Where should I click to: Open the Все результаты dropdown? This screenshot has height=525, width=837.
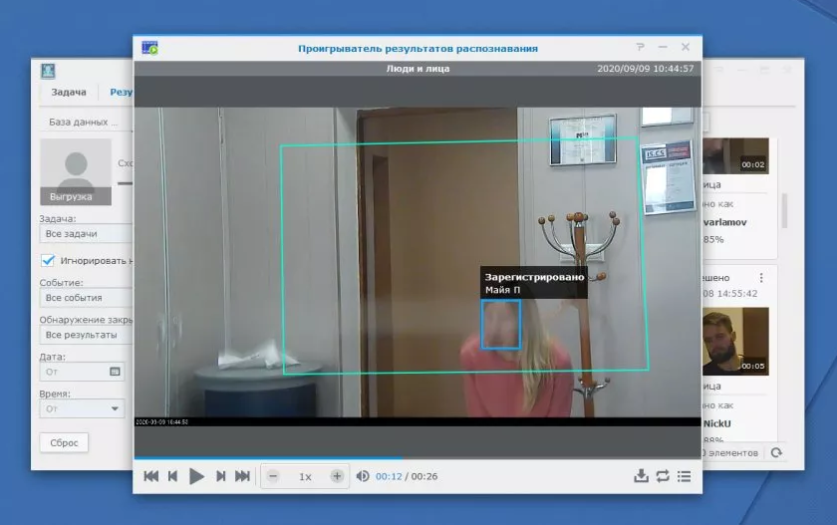85,335
